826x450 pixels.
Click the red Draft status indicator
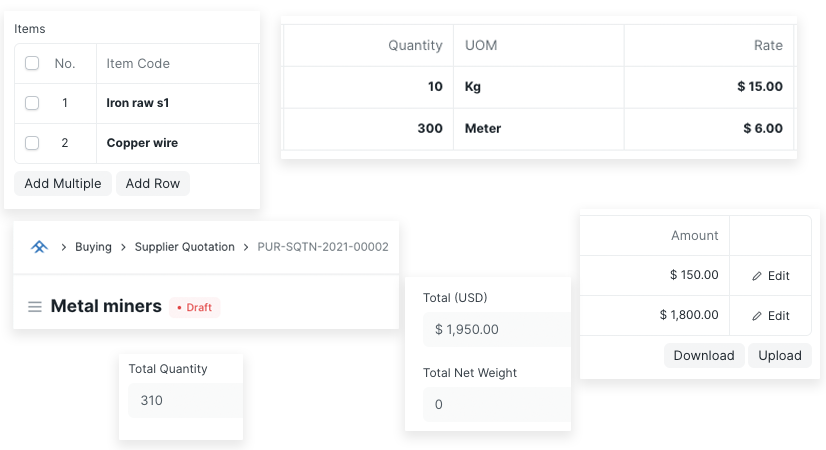pos(194,307)
